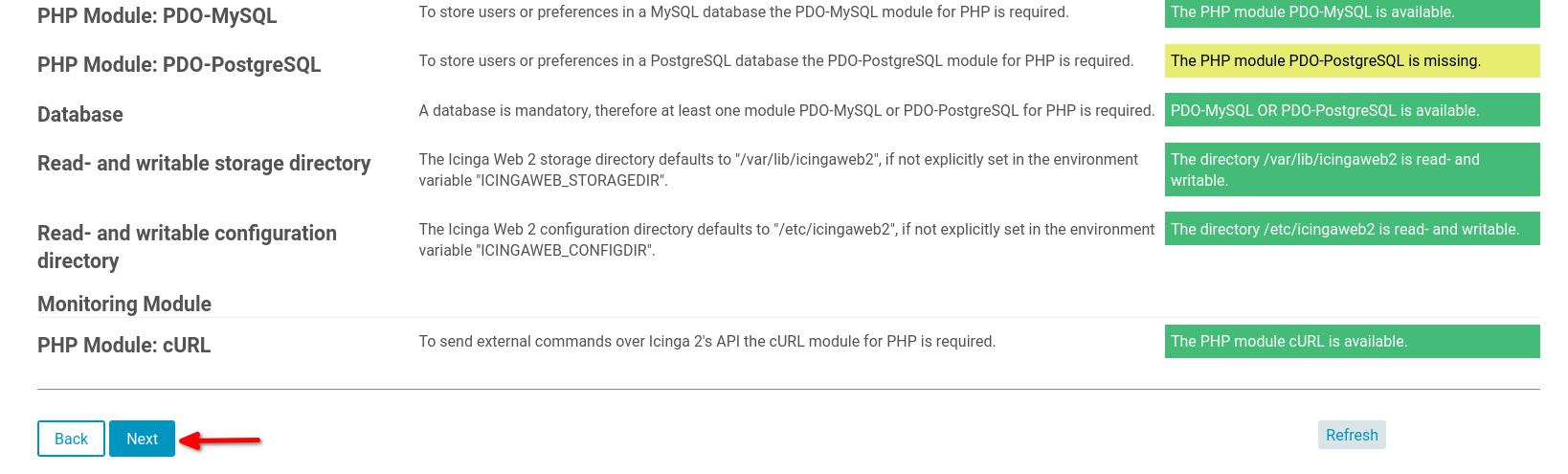Go Back to the previous step

pos(71,439)
